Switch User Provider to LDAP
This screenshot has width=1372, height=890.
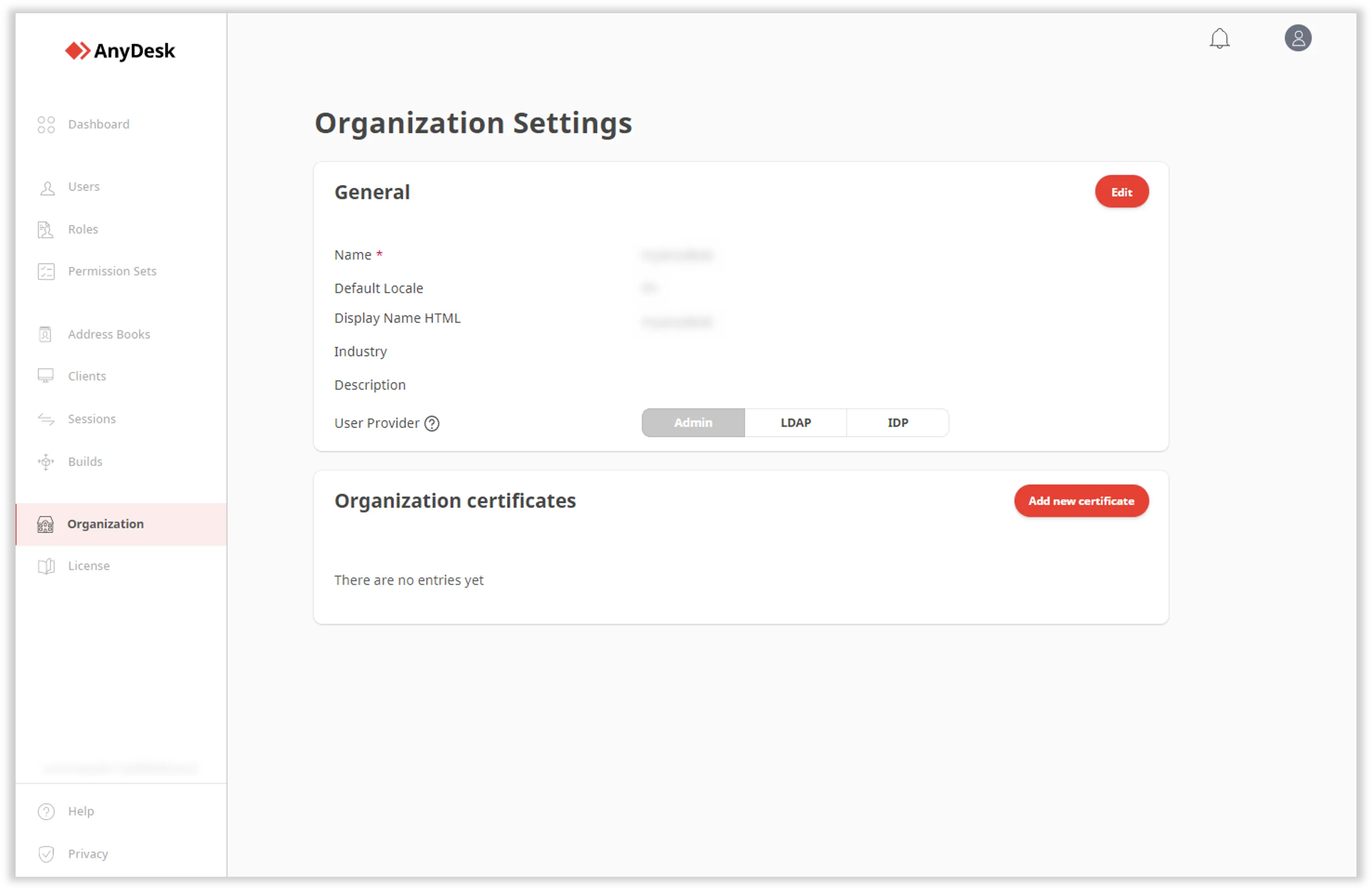pyautogui.click(x=795, y=422)
